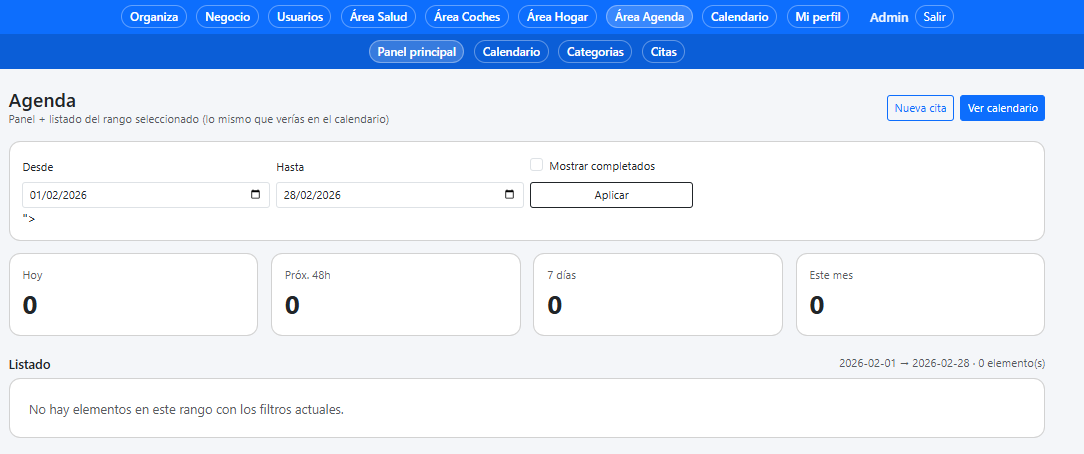Open Área Hogar in top navigation
Image resolution: width=1084 pixels, height=454 pixels.
tap(558, 17)
